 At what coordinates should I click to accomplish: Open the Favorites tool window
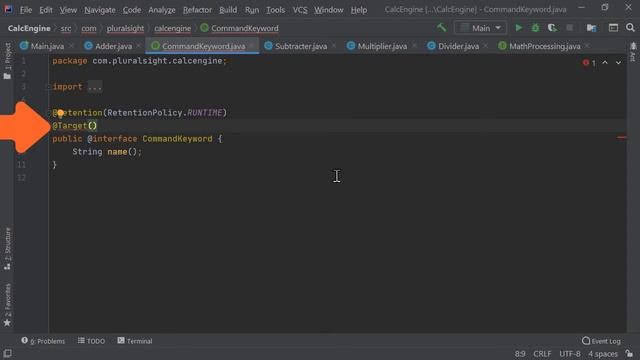7,305
